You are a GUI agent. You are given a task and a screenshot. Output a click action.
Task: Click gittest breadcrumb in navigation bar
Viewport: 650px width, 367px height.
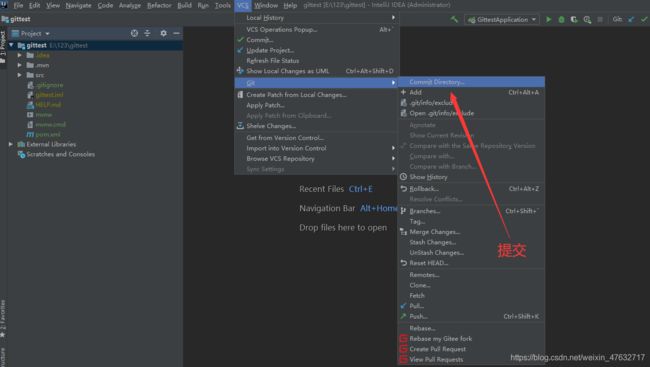coord(16,19)
